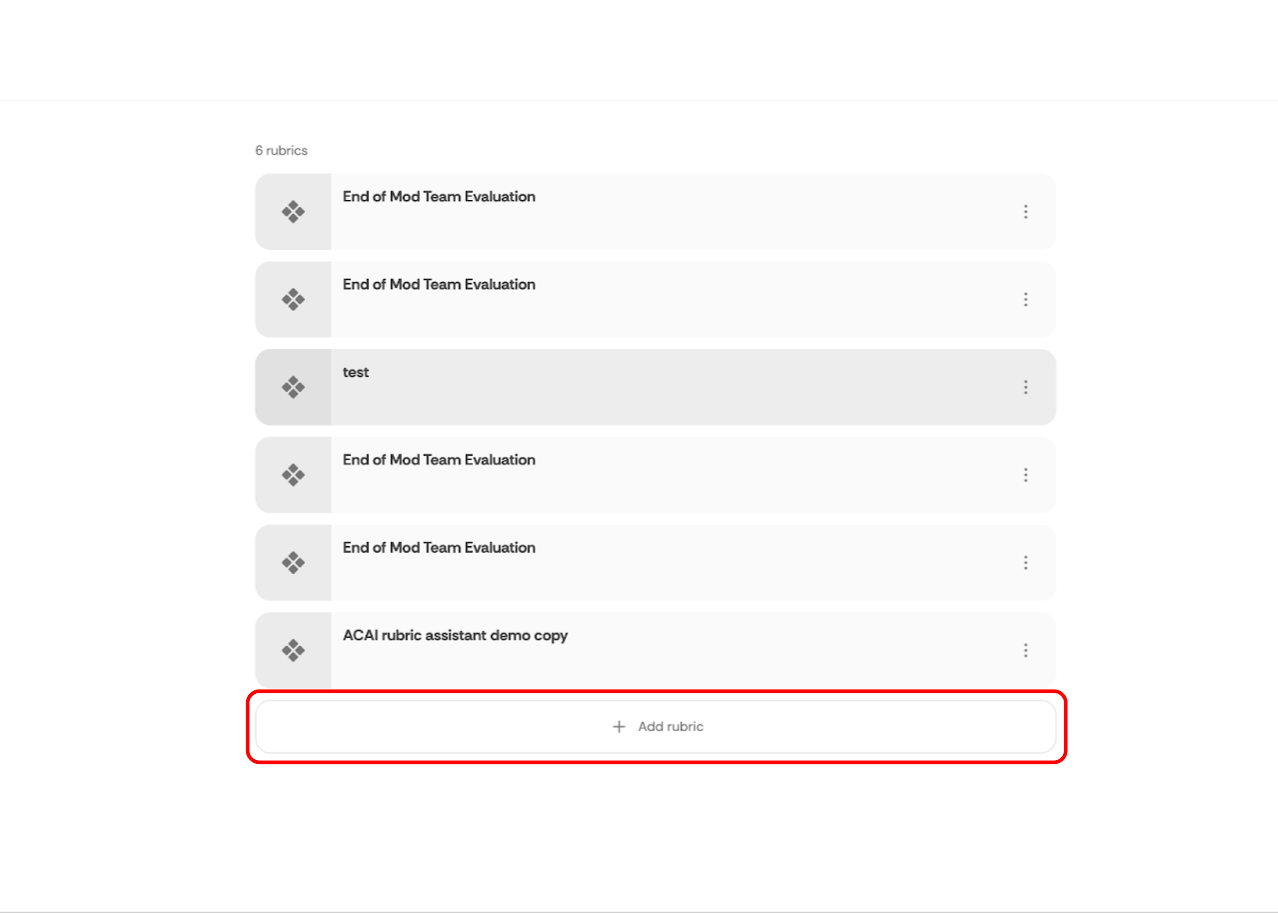Select the first 'End of Mod Team Evaluation' title
1278x913 pixels.
click(439, 197)
